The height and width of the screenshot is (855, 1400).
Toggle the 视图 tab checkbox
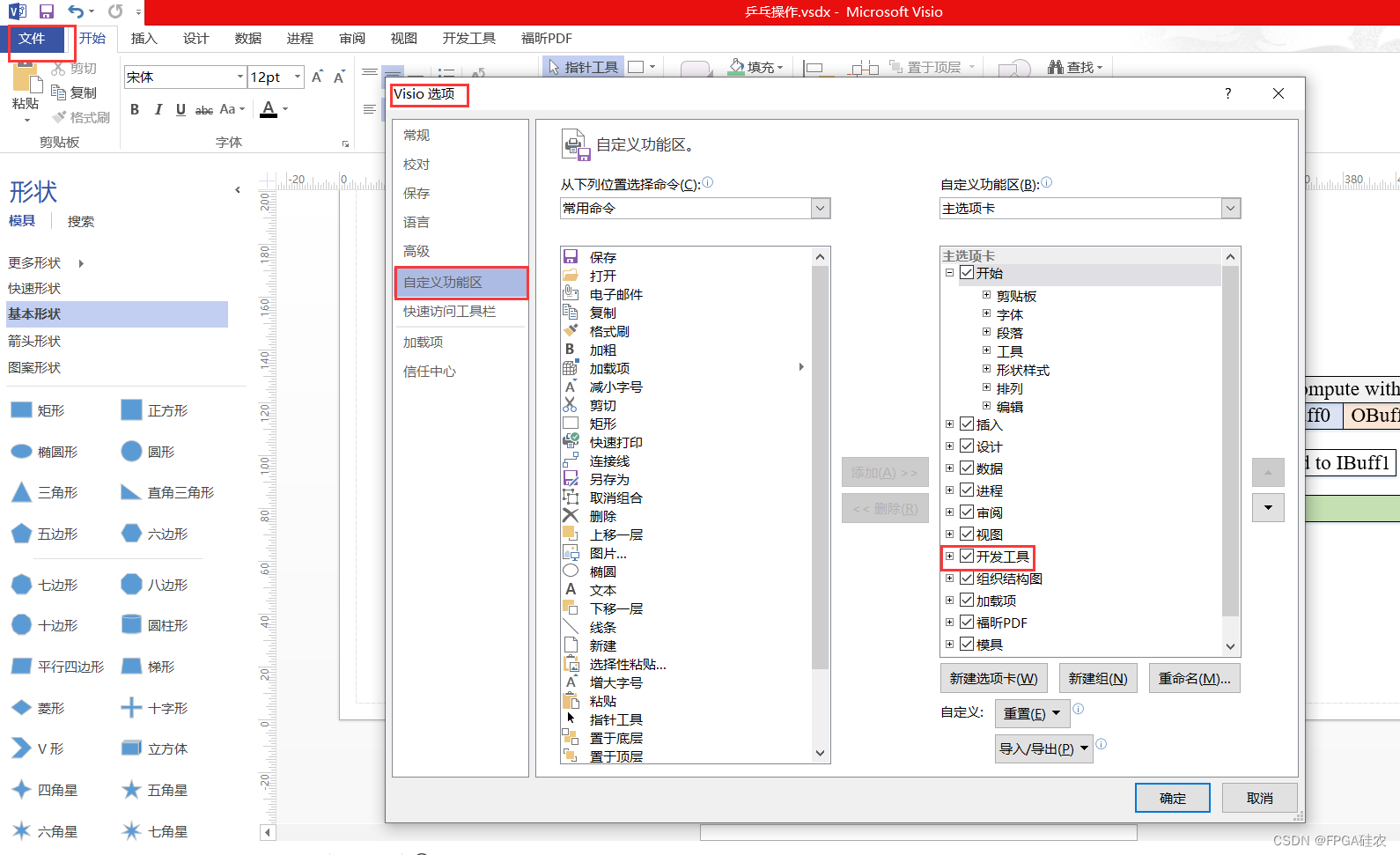click(x=967, y=534)
